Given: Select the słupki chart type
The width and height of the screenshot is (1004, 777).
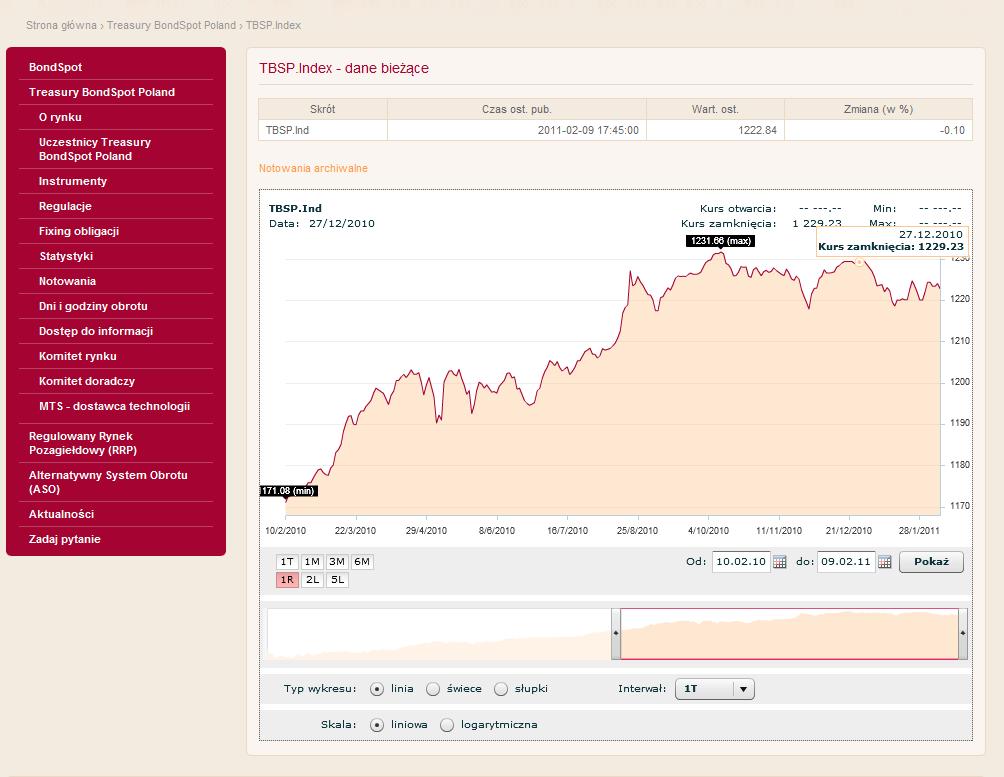Looking at the screenshot, I should (501, 689).
